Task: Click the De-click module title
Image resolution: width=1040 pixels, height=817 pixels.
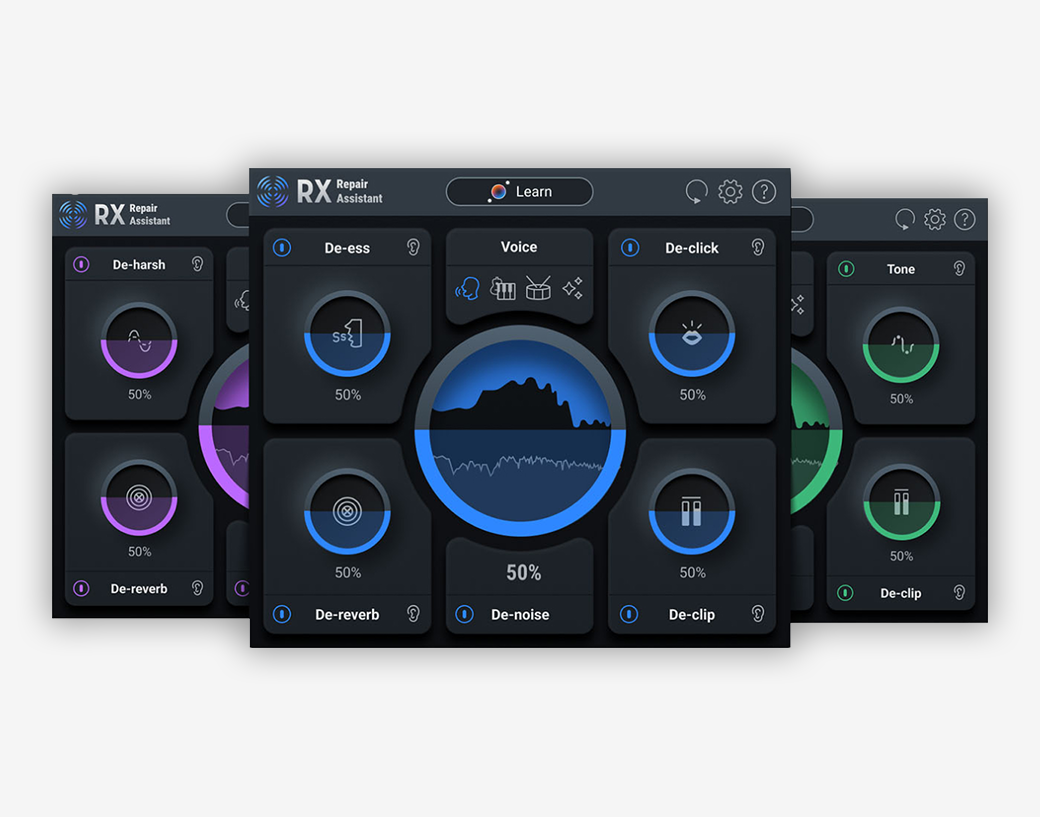Action: click(692, 248)
